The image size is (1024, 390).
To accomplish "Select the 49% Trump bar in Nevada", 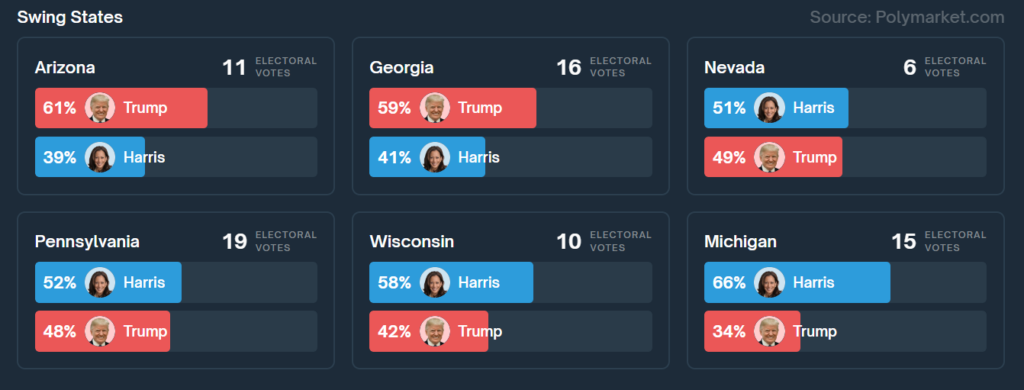I will 773,157.
